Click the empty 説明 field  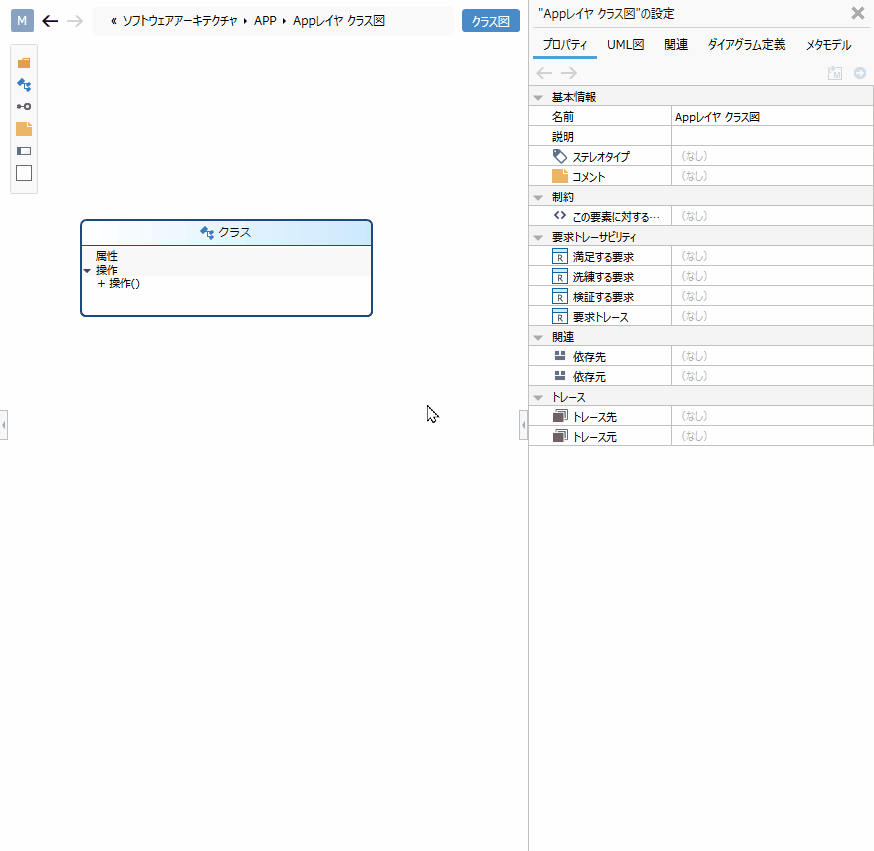tap(772, 137)
